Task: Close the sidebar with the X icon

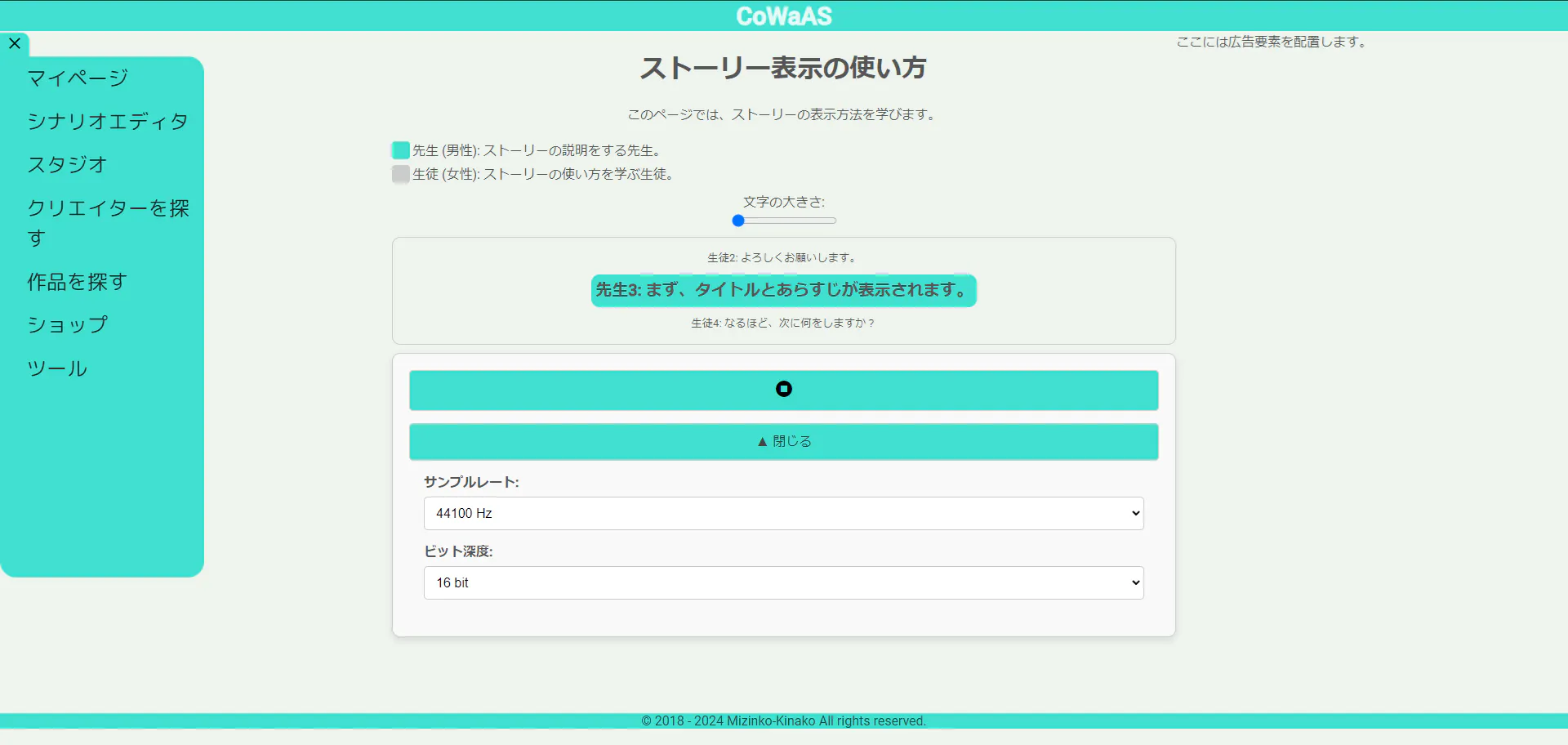Action: click(15, 43)
